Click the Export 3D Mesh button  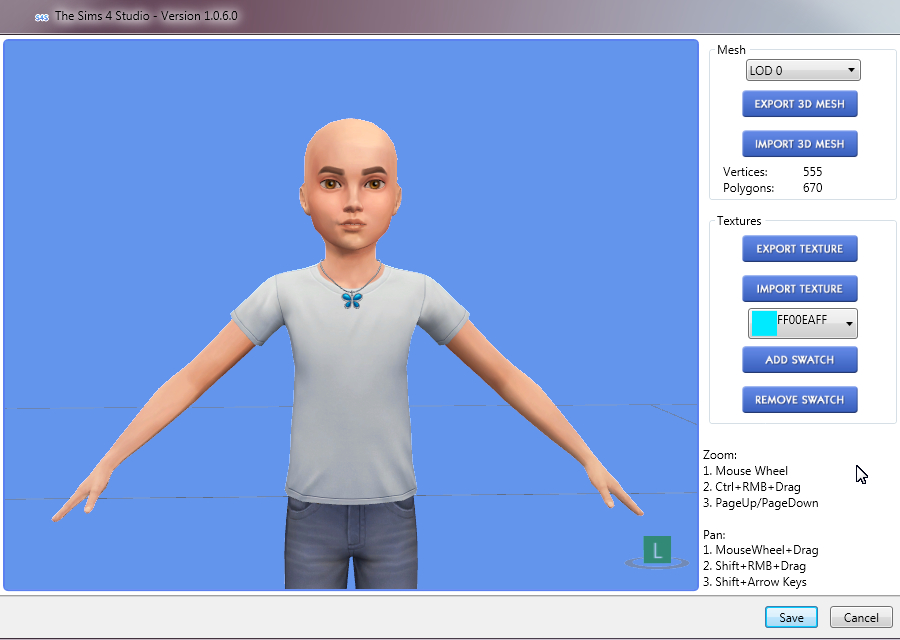pos(800,104)
